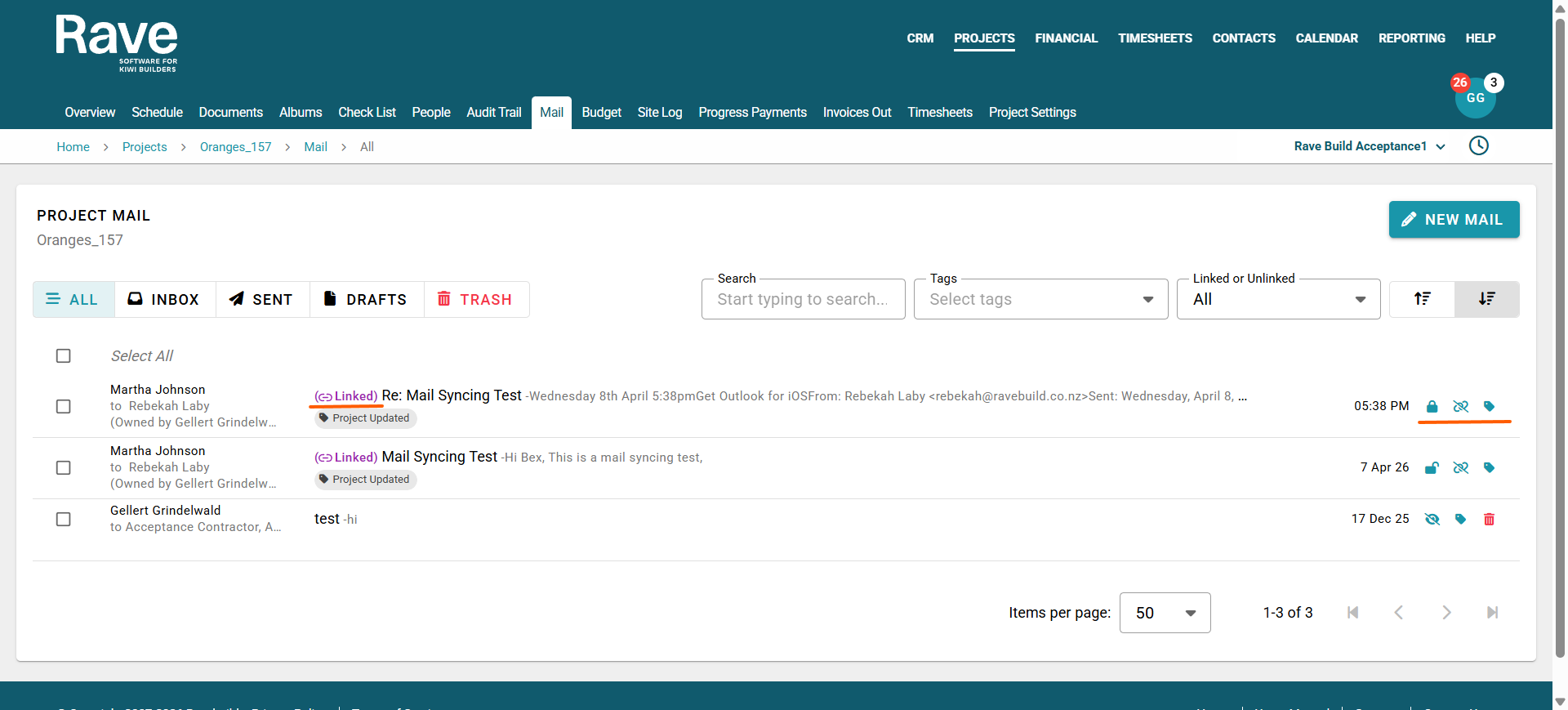Tick the checkbox for 'Re: Mail Syncing Test'
The width and height of the screenshot is (1568, 710).
point(64,407)
